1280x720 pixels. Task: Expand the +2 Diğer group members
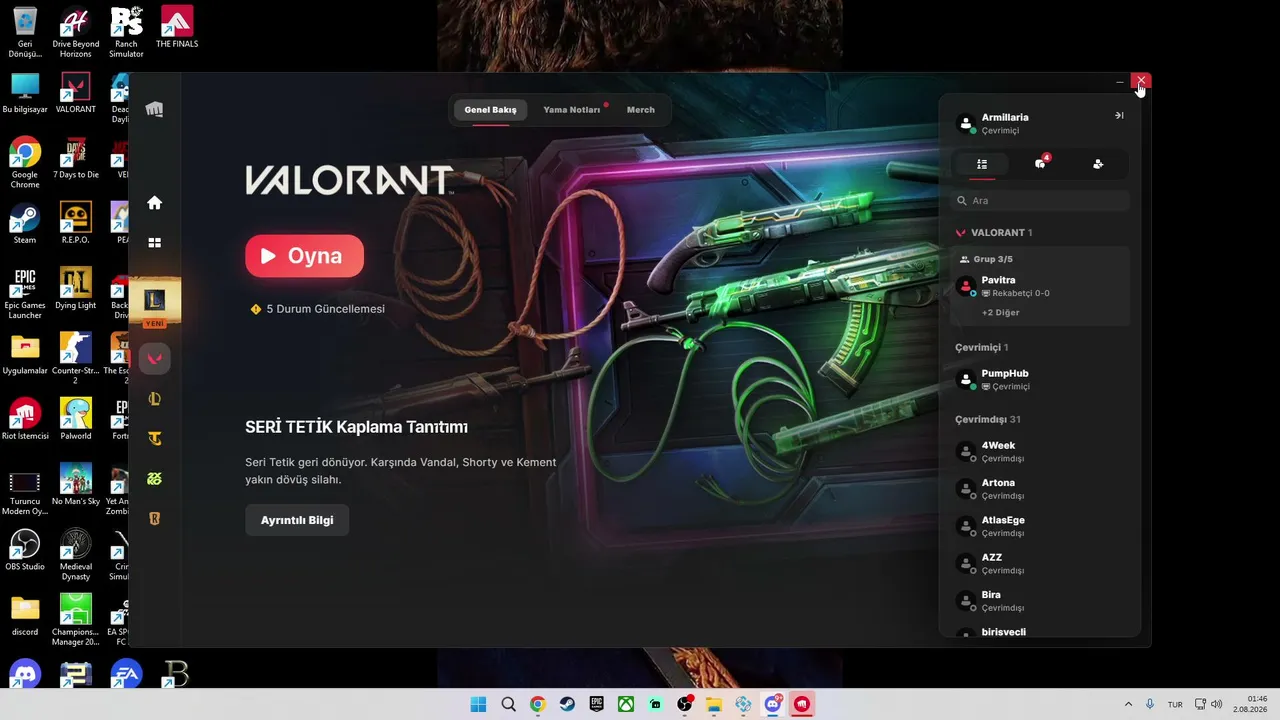(x=1000, y=313)
